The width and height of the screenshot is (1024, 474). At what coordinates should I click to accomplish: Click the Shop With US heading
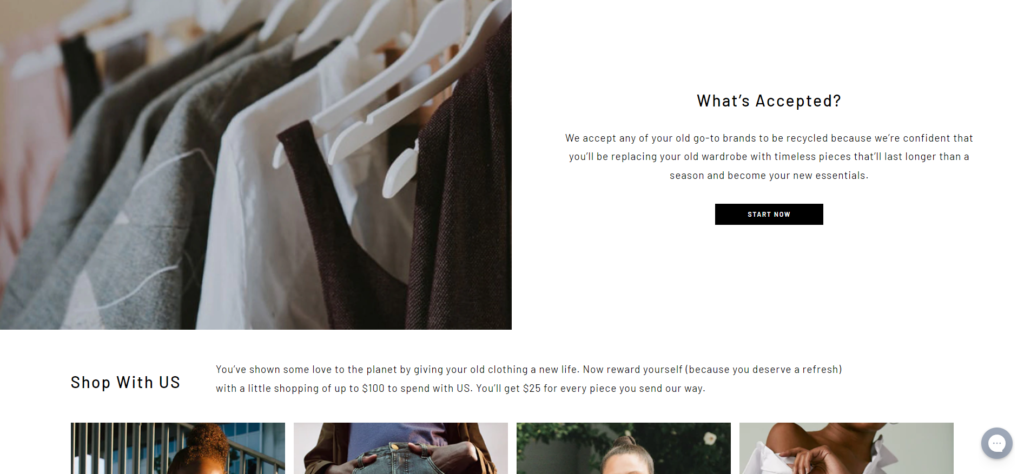125,382
